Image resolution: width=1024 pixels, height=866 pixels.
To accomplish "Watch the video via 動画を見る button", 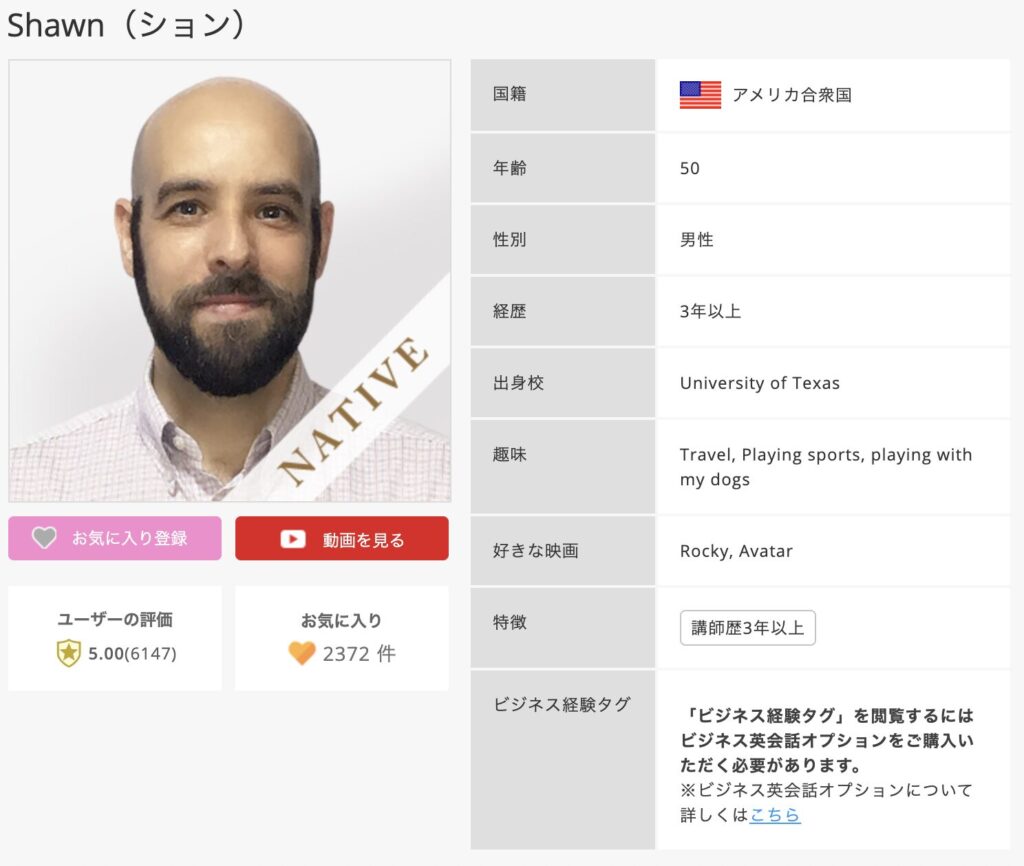I will click(x=342, y=538).
